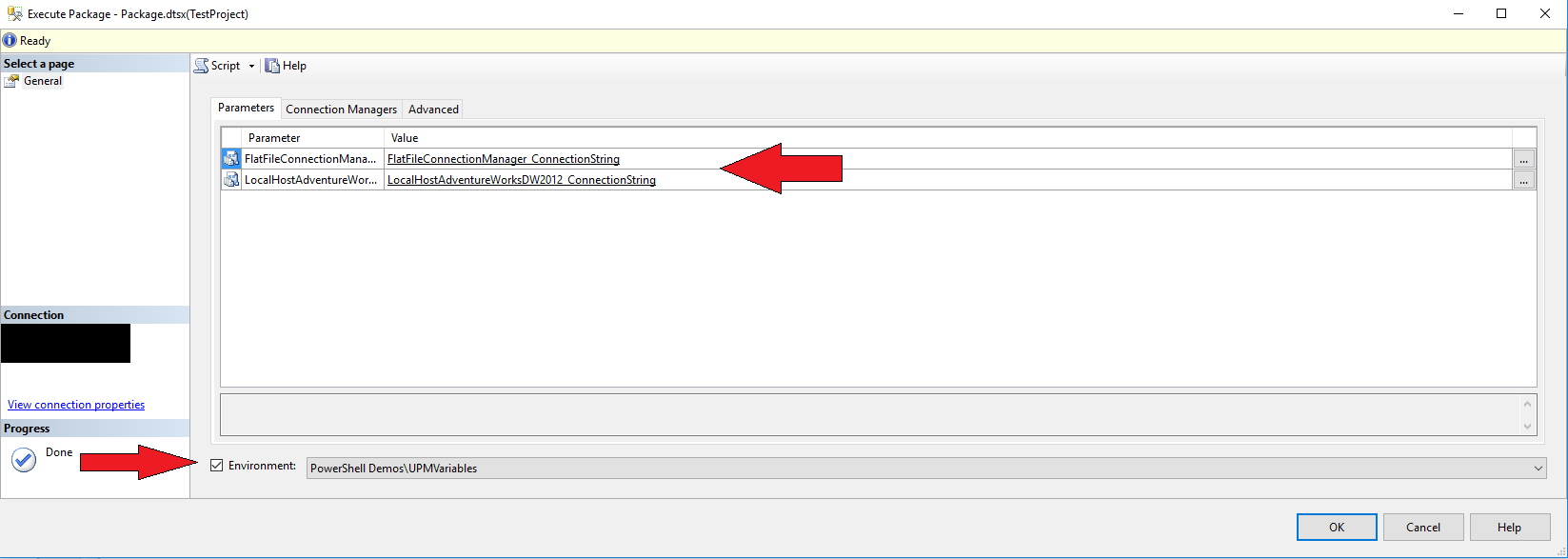
Task: Open ellipsis button for FlatFileConnectionManager value
Action: [1523, 160]
